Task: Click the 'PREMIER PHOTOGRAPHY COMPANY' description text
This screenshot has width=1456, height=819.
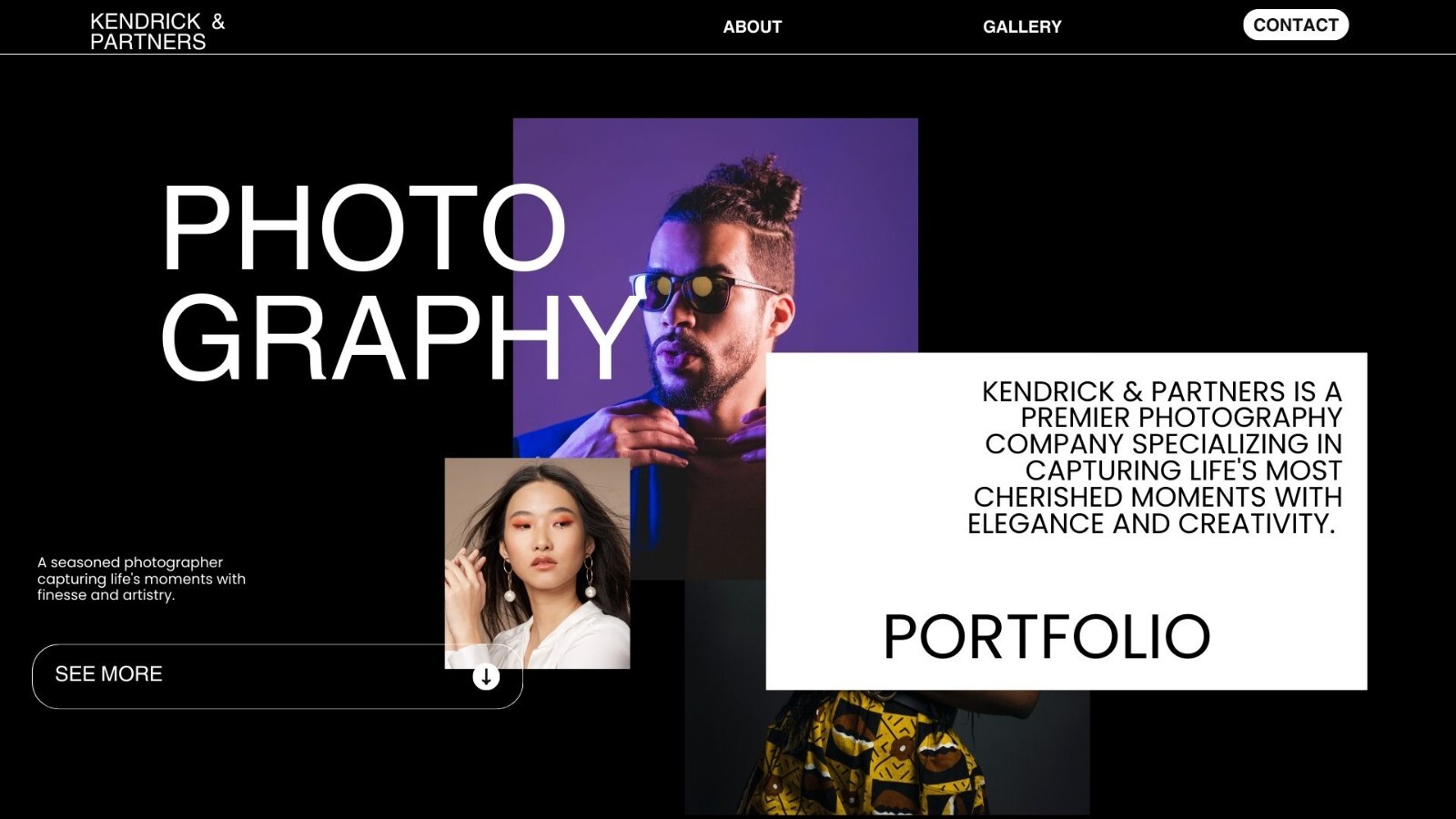Action: tap(1155, 458)
